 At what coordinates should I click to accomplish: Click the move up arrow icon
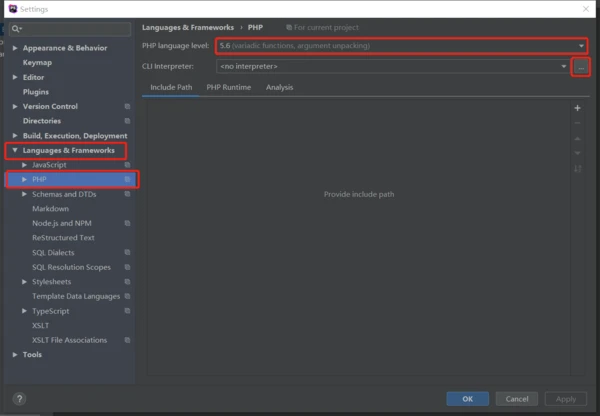(x=577, y=138)
